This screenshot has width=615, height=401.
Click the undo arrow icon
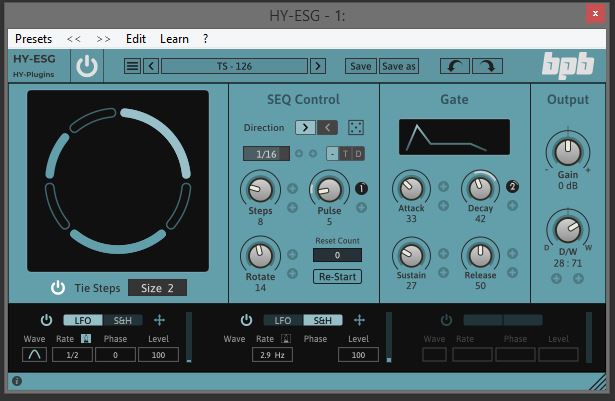click(455, 66)
